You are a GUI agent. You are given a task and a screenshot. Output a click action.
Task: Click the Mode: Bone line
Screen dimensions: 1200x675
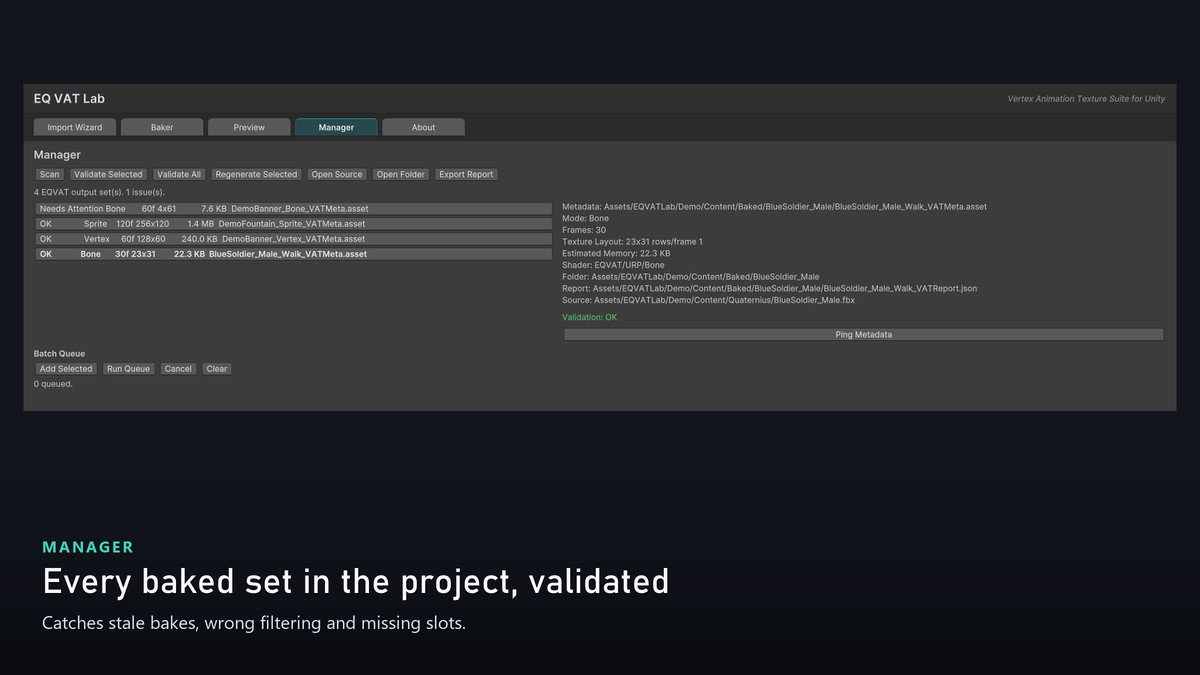(x=585, y=218)
